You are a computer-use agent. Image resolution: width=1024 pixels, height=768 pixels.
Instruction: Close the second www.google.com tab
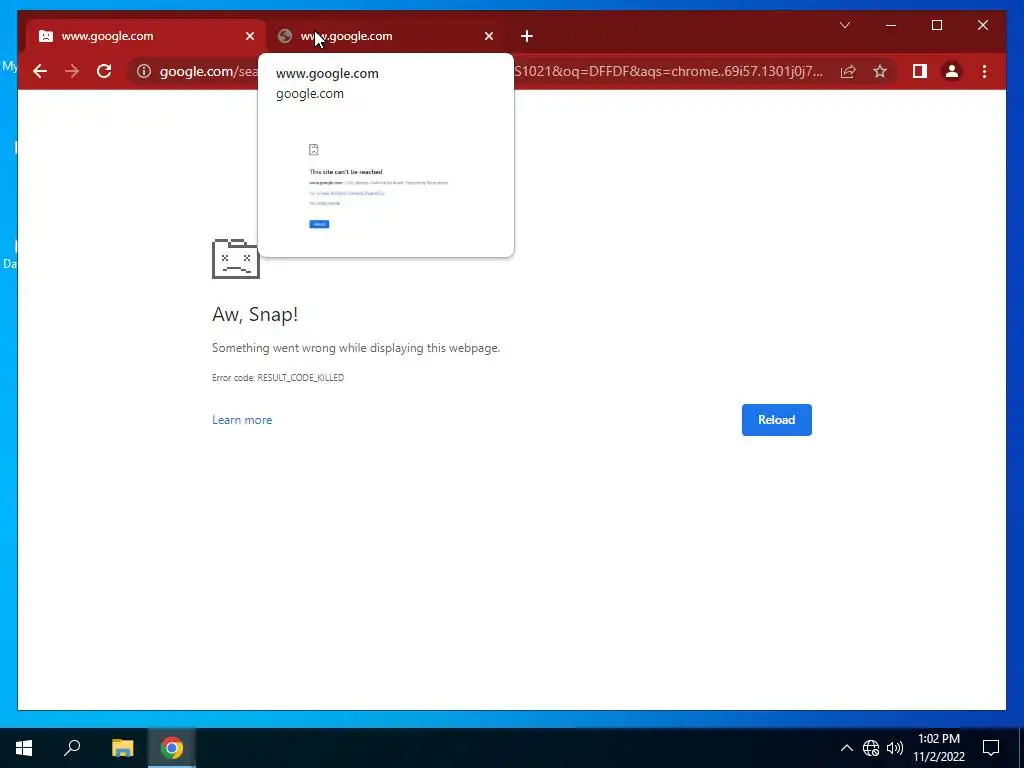[x=489, y=37]
